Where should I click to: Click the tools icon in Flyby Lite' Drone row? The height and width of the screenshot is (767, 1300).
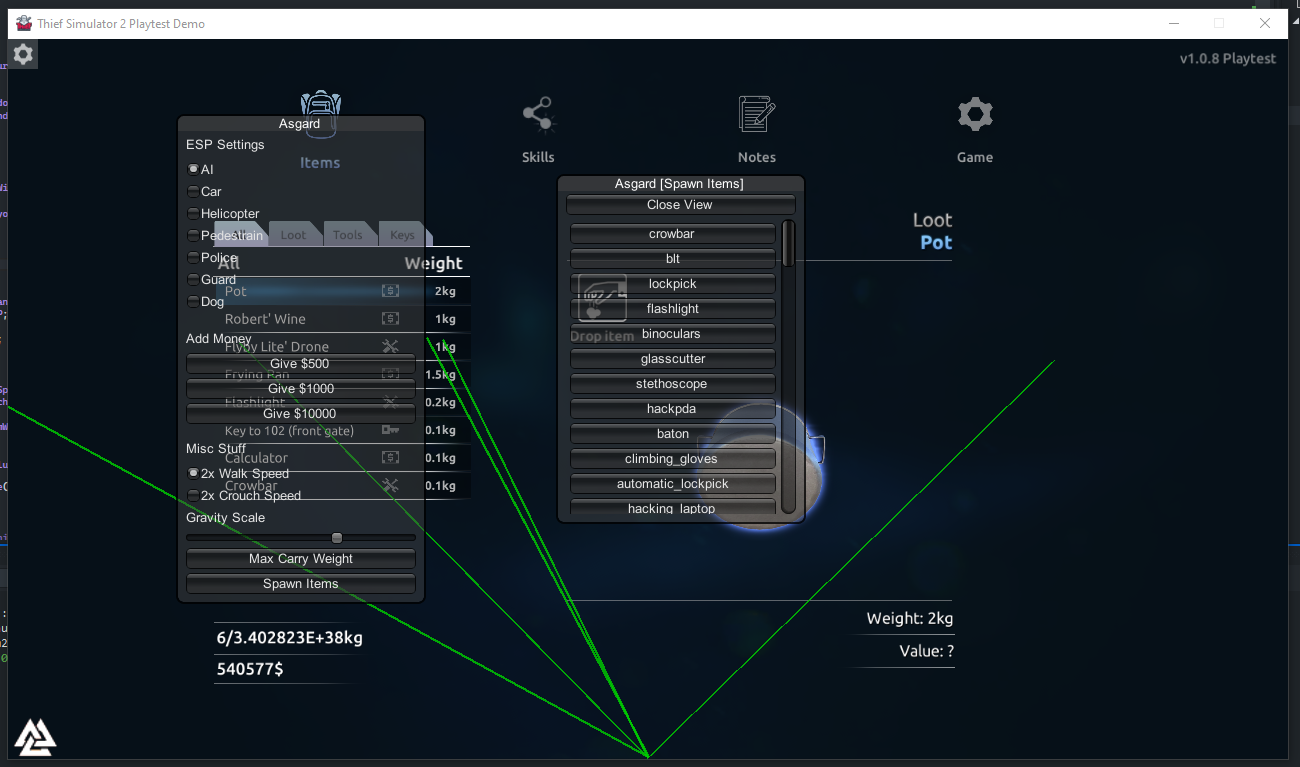coord(390,346)
